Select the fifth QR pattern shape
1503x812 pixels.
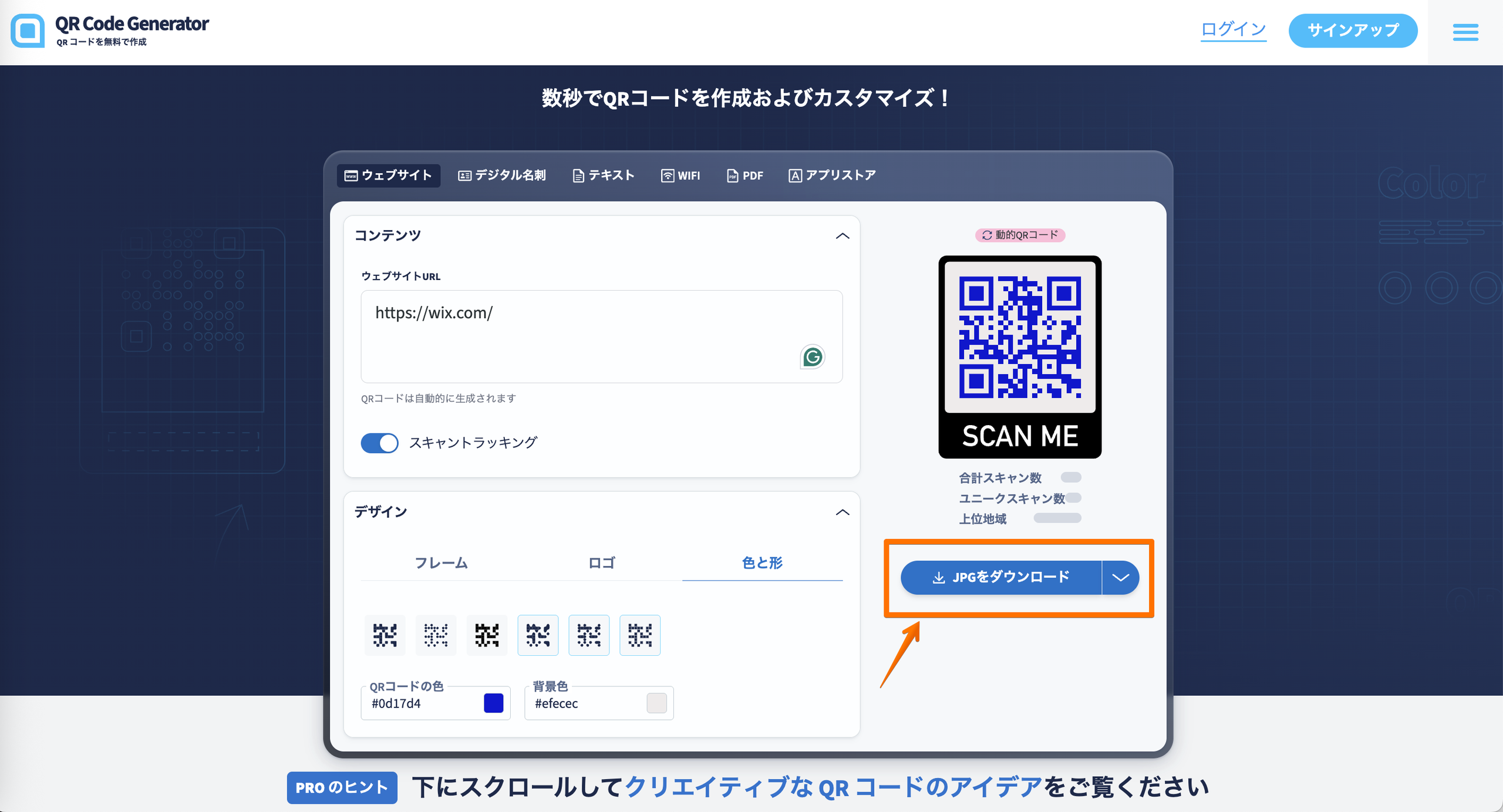point(589,635)
